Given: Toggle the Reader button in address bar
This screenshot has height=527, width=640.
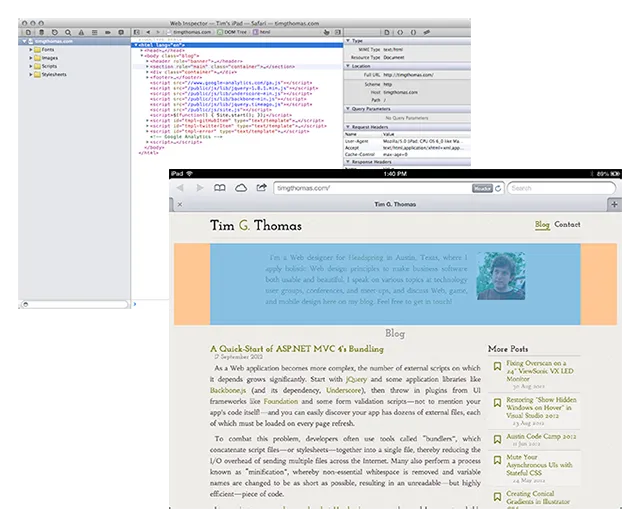Looking at the screenshot, I should (x=481, y=188).
